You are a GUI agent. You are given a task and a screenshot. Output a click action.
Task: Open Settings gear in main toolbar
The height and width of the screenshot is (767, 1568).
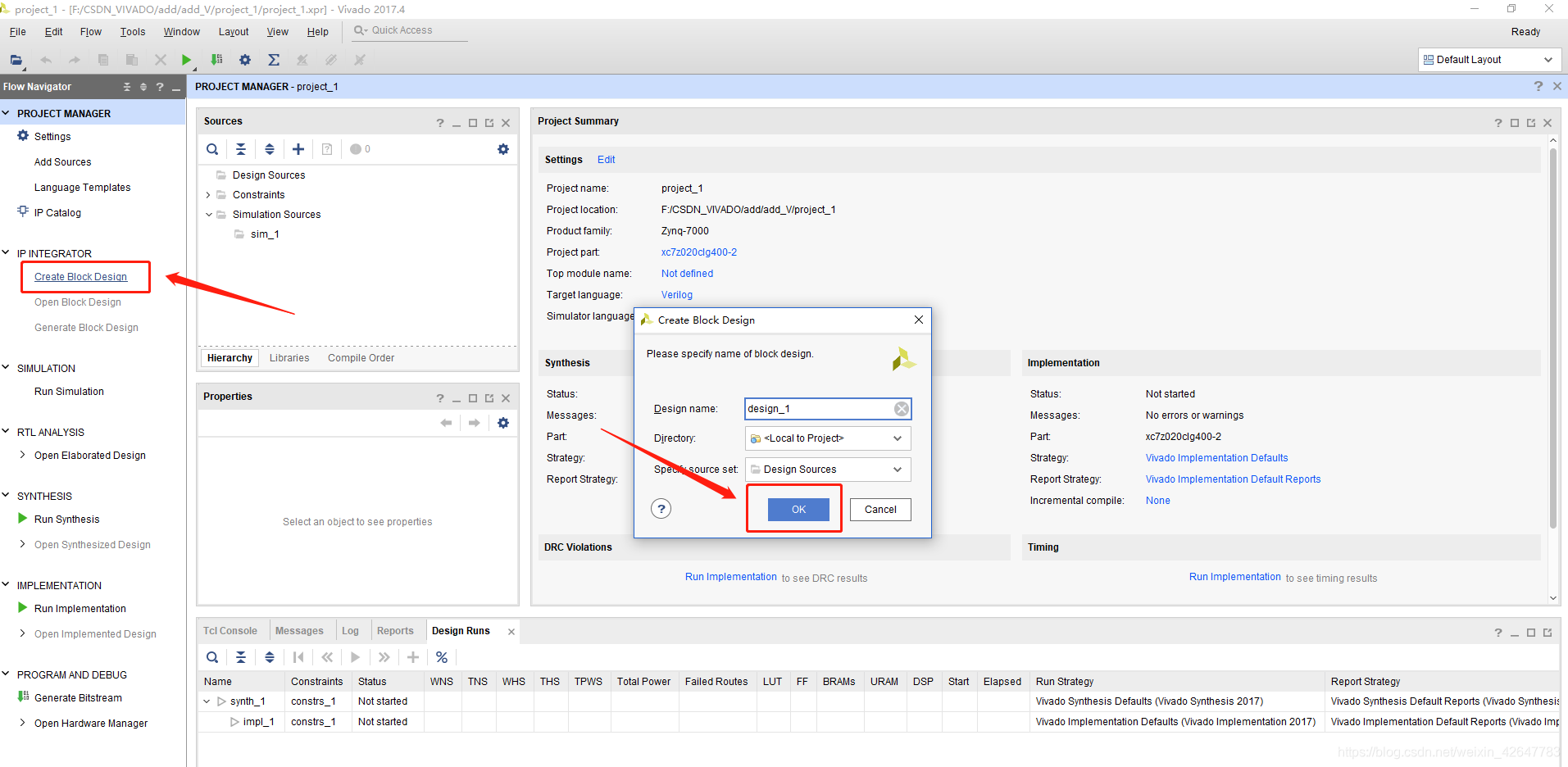click(x=245, y=60)
